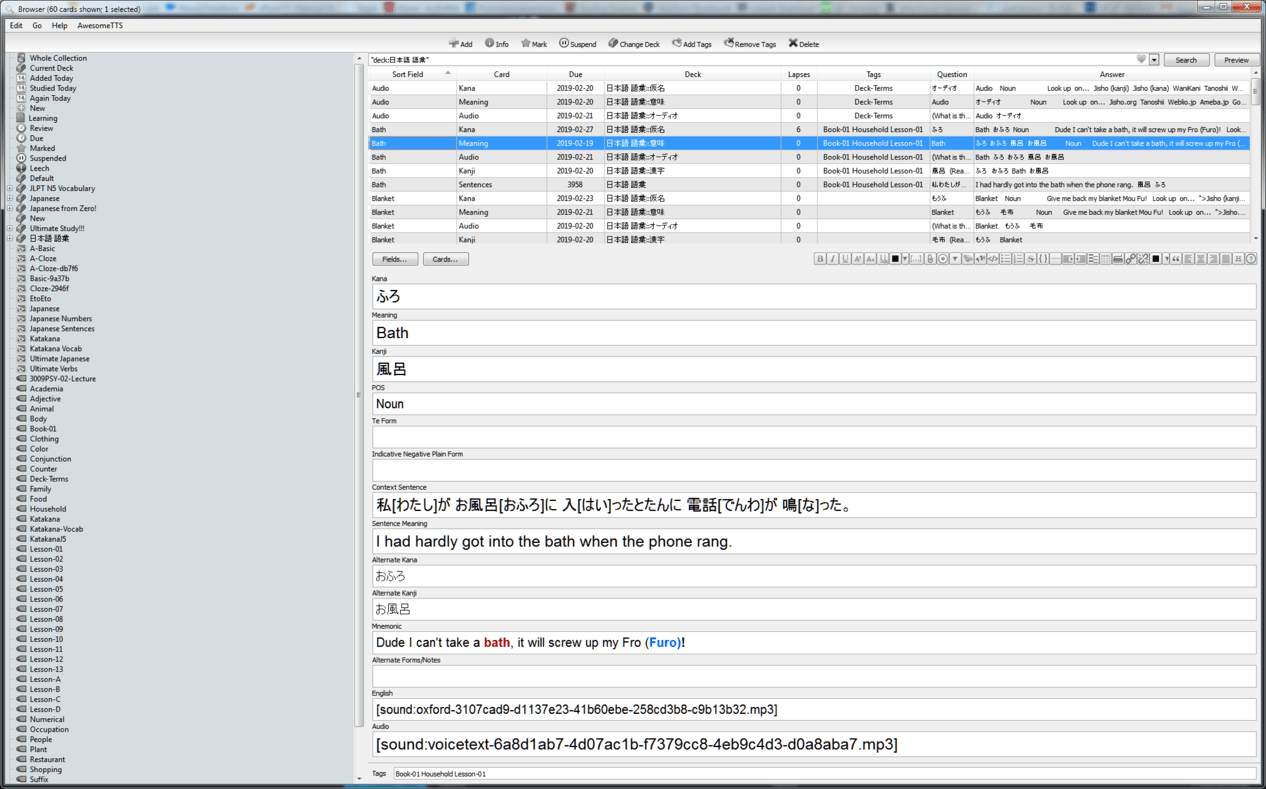Sort by the Due column header
The height and width of the screenshot is (789, 1266).
point(575,74)
